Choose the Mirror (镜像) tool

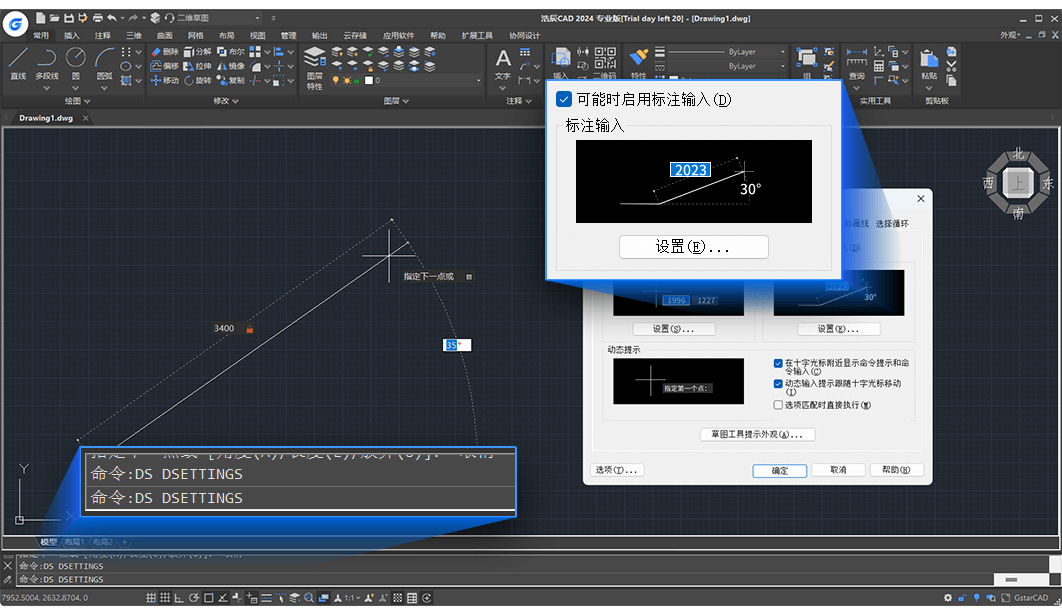point(230,66)
